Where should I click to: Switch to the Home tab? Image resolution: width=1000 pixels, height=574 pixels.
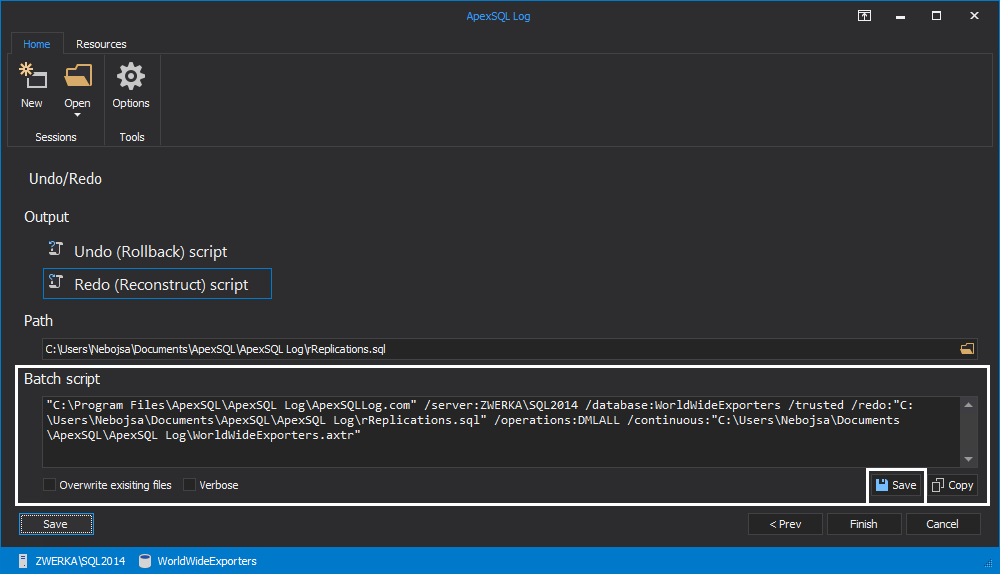(x=36, y=44)
